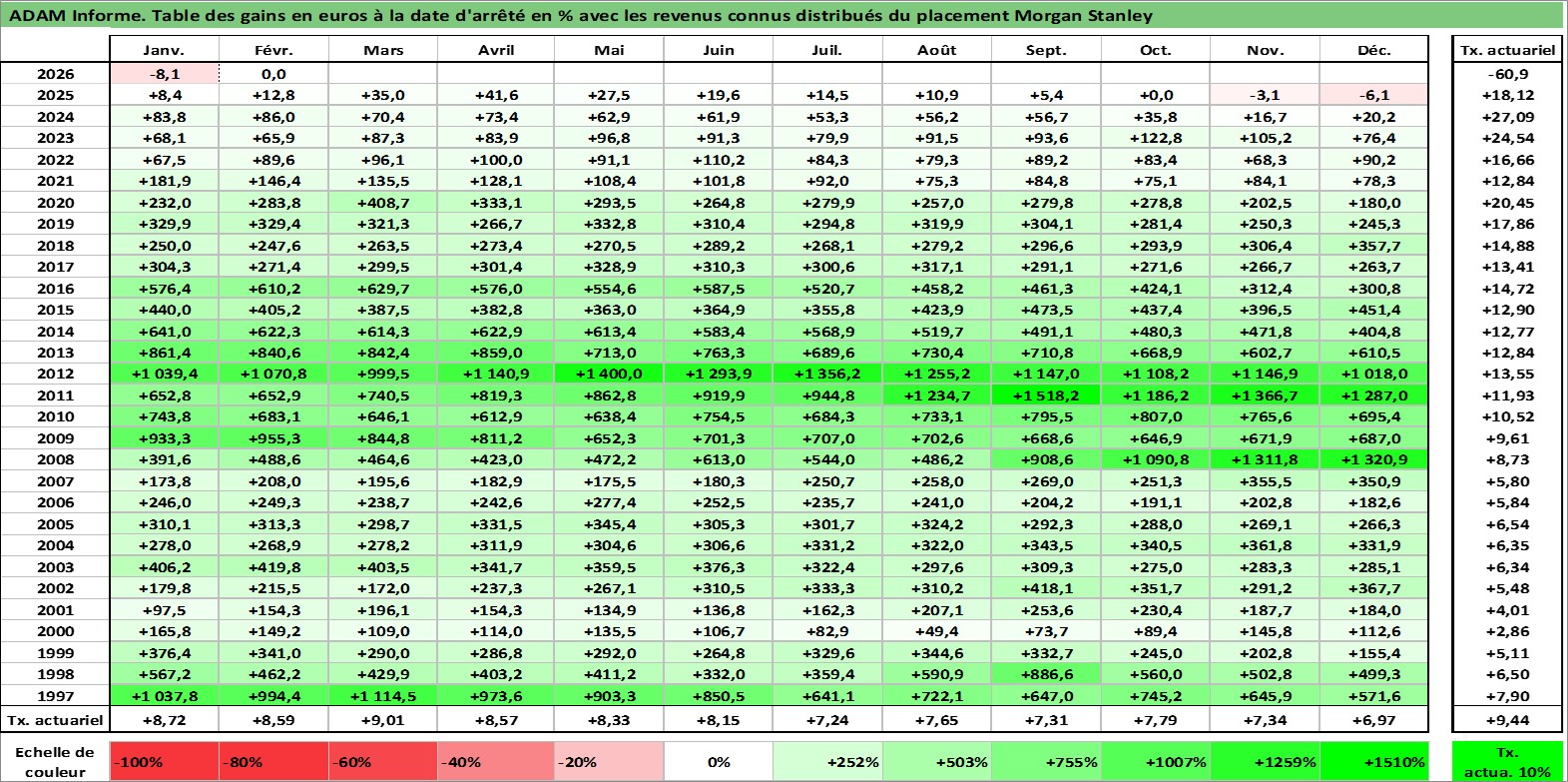Click the -3,1 cell for November 2025

tap(1265, 95)
